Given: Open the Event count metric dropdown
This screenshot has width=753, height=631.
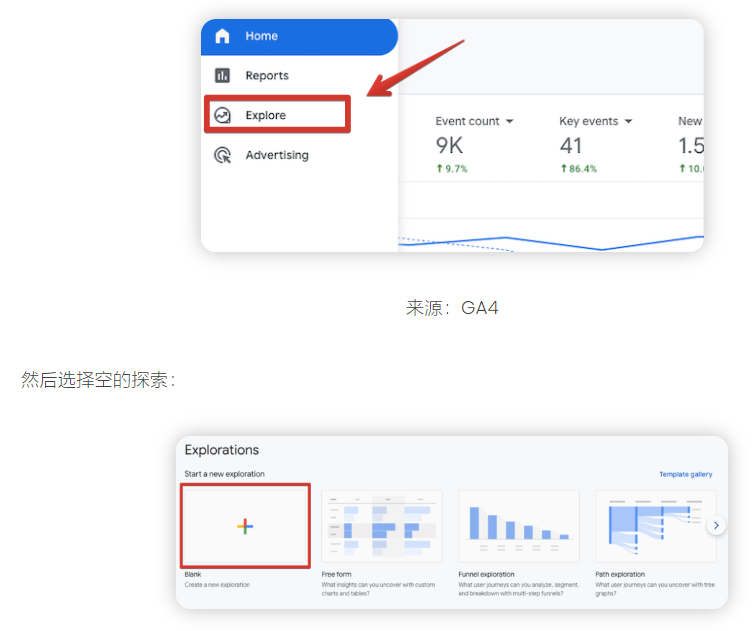Looking at the screenshot, I should tap(509, 122).
